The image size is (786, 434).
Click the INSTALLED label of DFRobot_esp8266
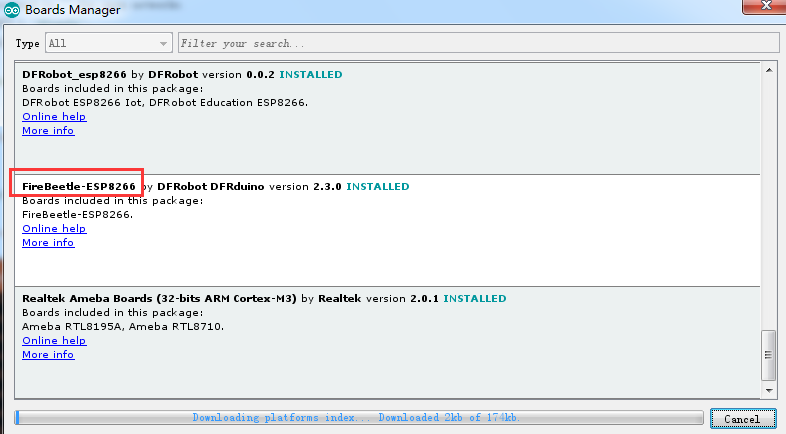(311, 75)
